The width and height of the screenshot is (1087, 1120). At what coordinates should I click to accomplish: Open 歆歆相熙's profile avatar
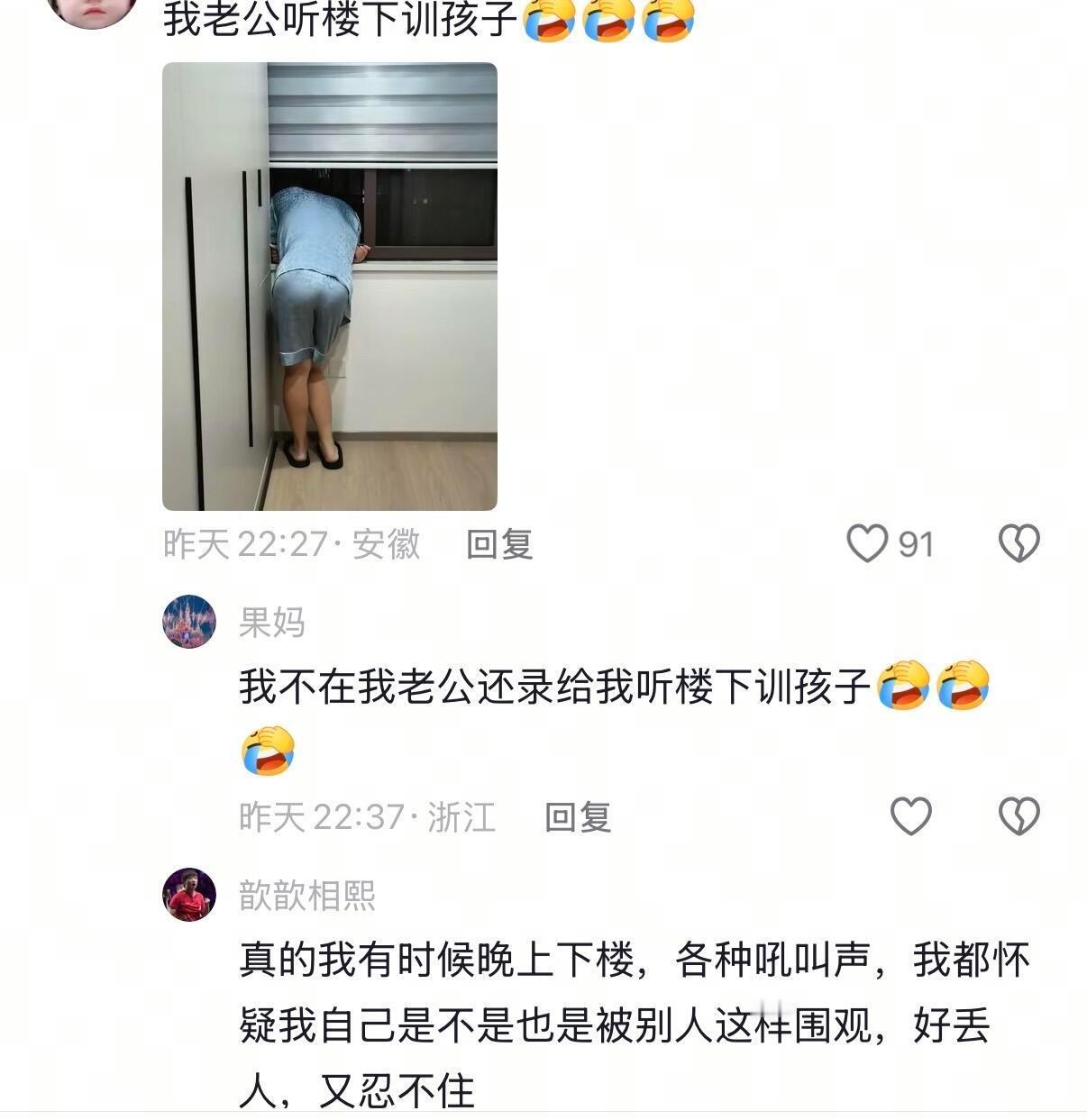click(x=189, y=895)
